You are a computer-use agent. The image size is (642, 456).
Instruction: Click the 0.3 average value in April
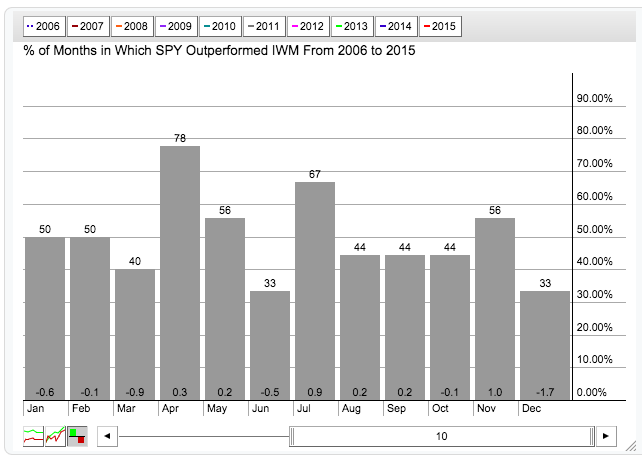click(180, 393)
